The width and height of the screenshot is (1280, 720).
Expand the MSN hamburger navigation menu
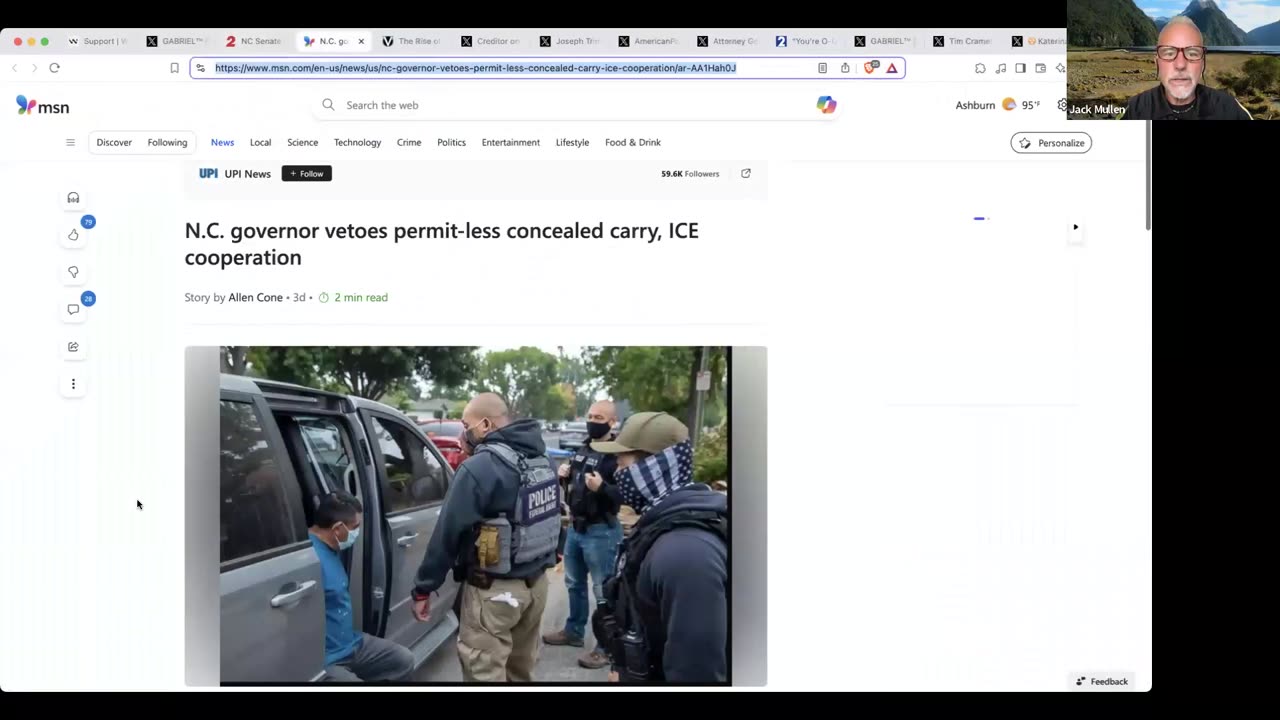70,143
